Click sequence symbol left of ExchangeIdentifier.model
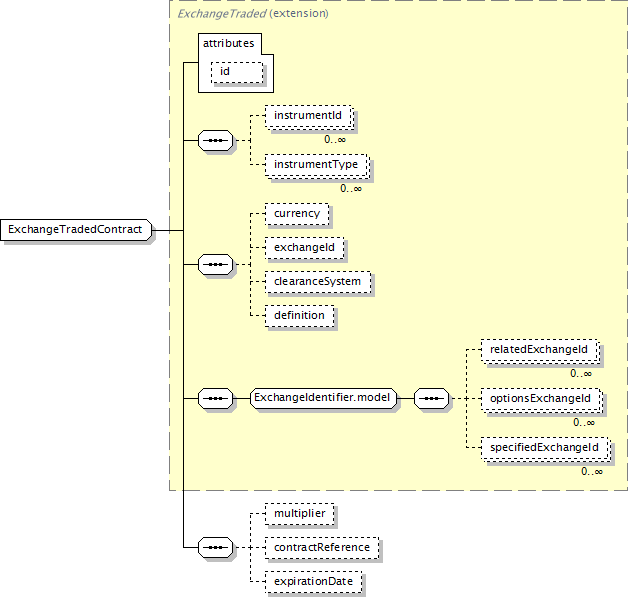This screenshot has width=628, height=598. coord(216,398)
